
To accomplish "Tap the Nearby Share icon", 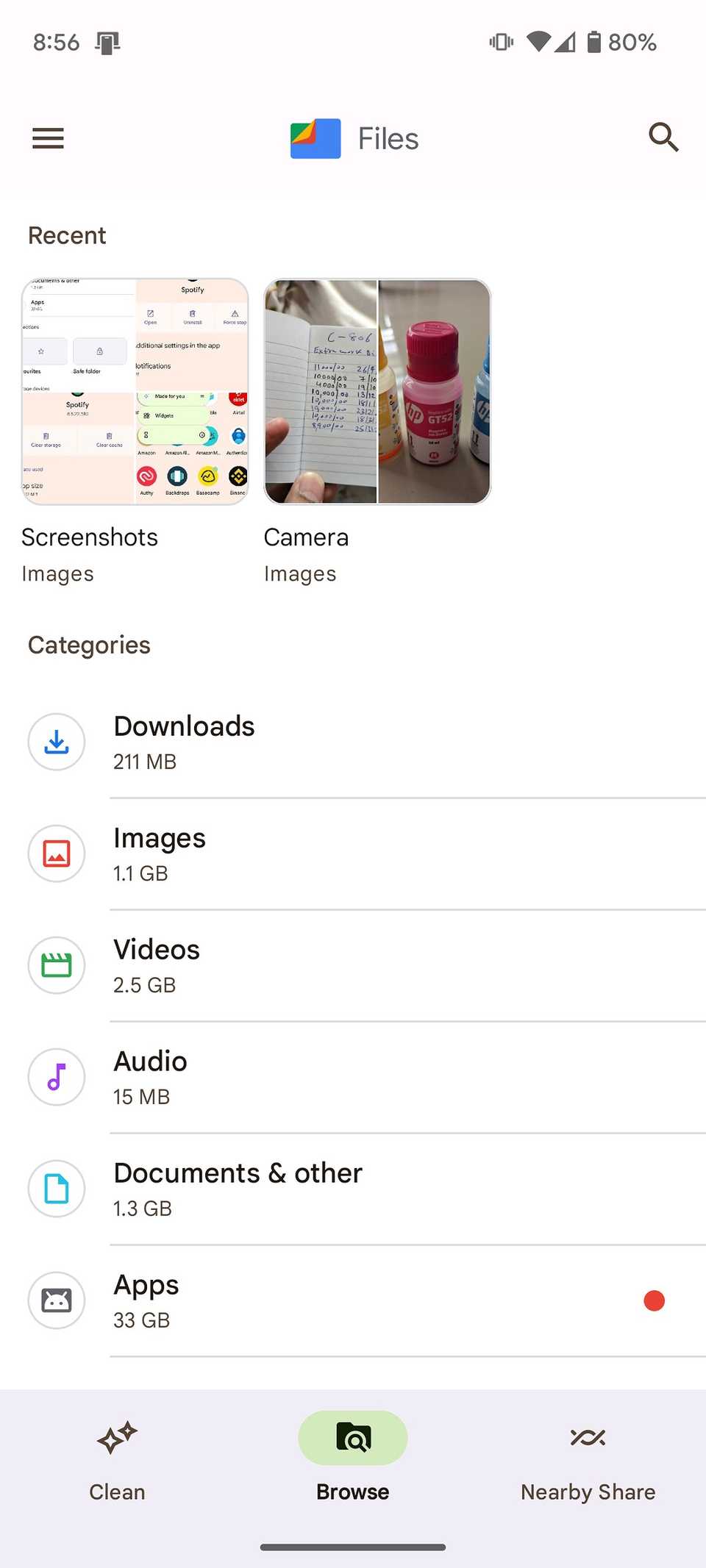I will coord(588,1437).
